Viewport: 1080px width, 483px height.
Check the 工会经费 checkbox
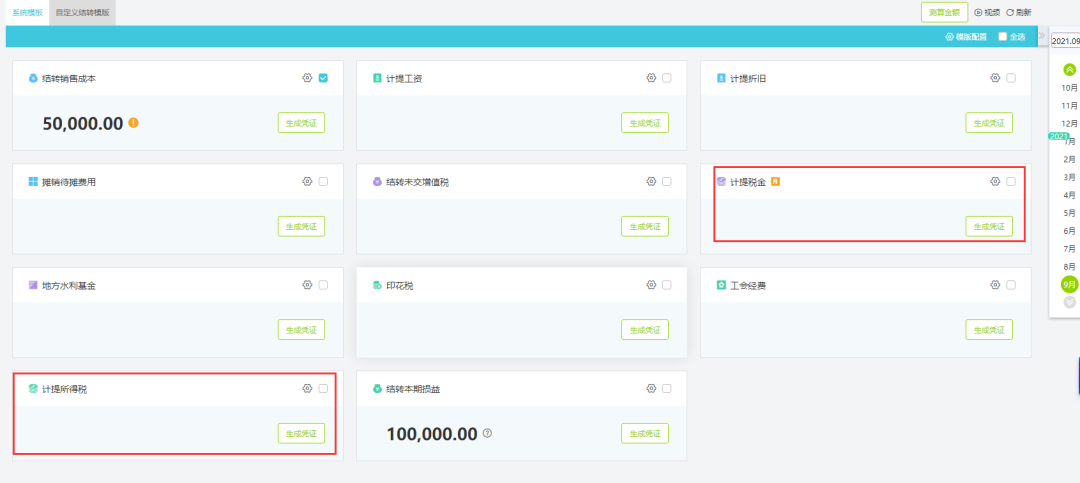coord(1010,285)
